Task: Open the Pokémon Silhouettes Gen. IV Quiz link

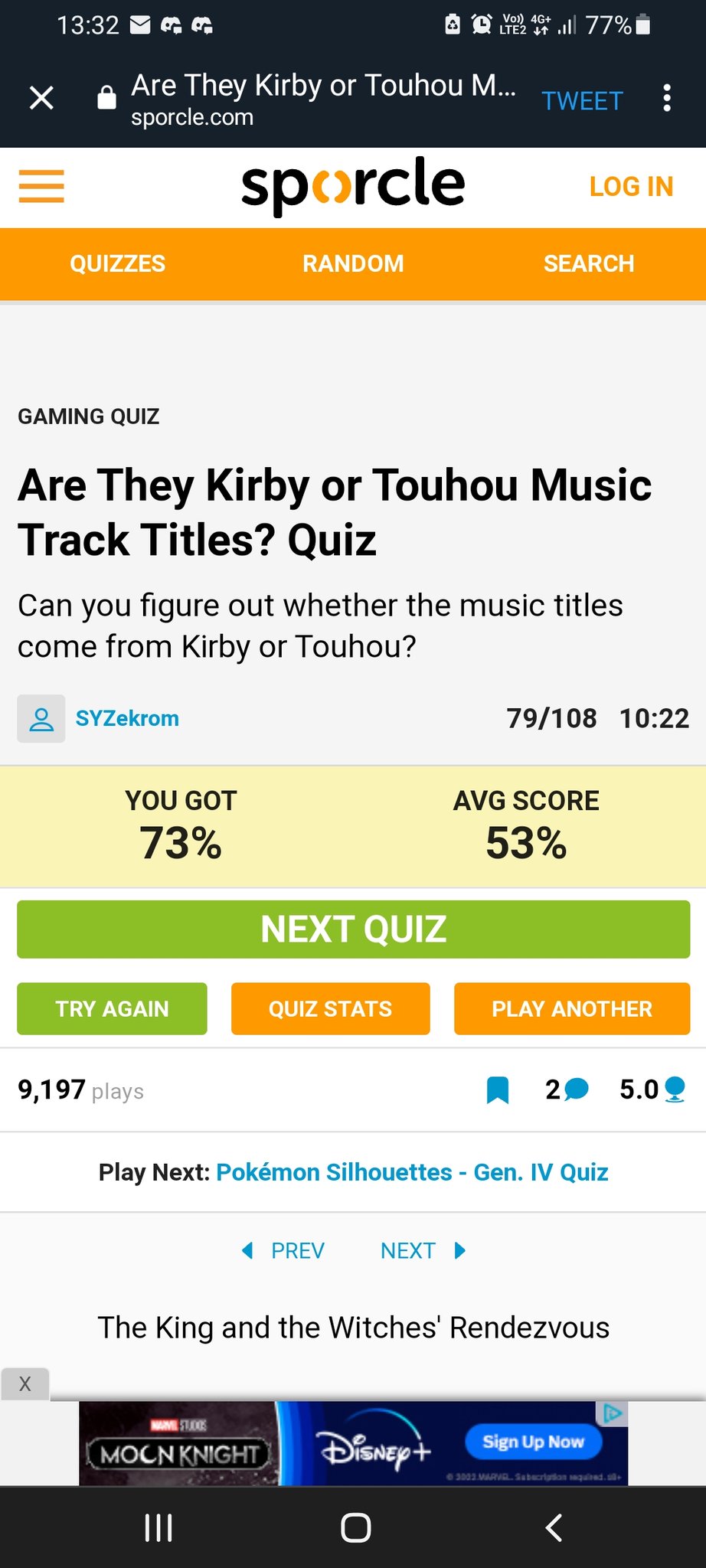Action: pyautogui.click(x=412, y=1172)
